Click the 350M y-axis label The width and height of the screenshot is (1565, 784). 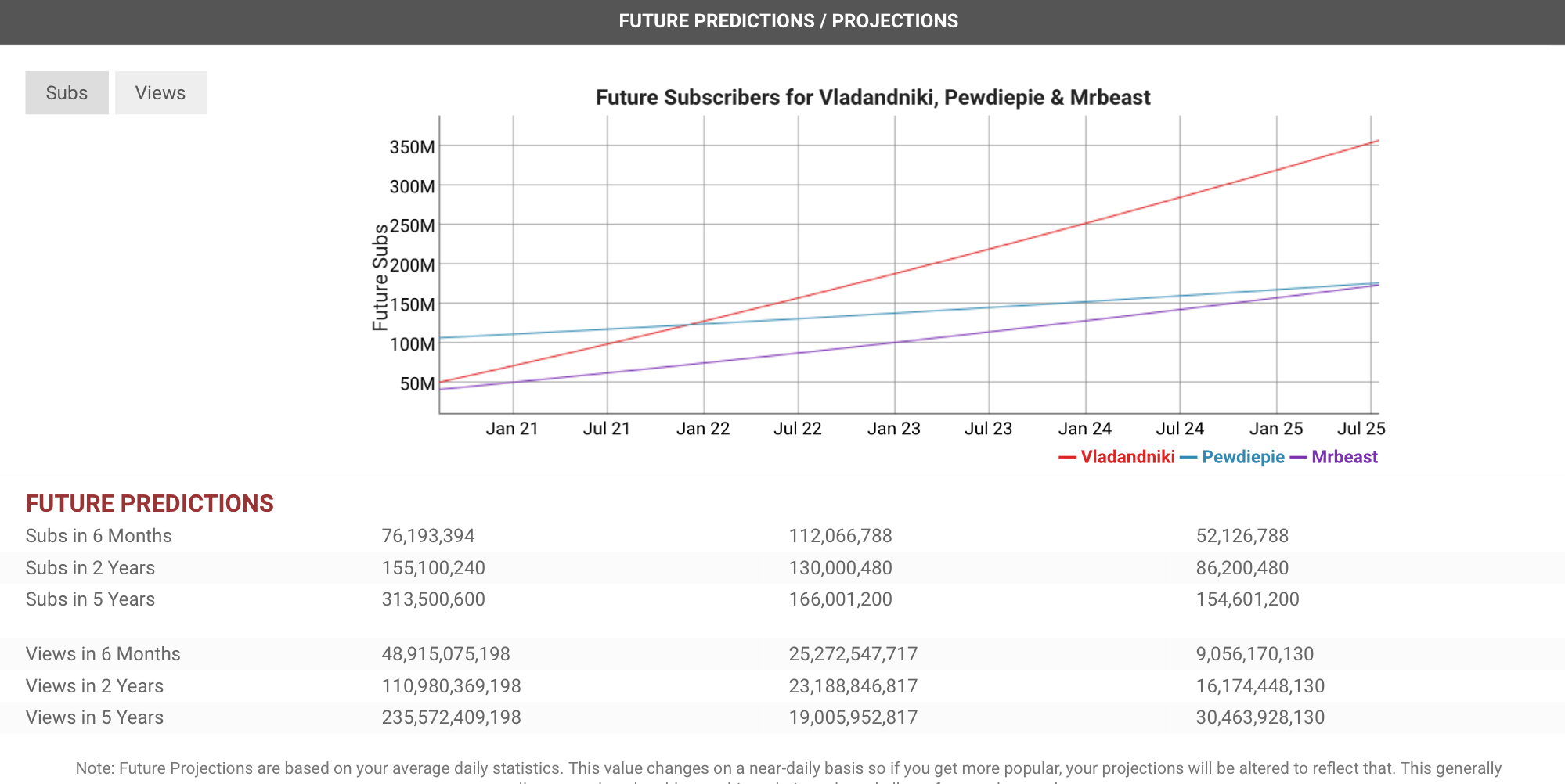[413, 147]
